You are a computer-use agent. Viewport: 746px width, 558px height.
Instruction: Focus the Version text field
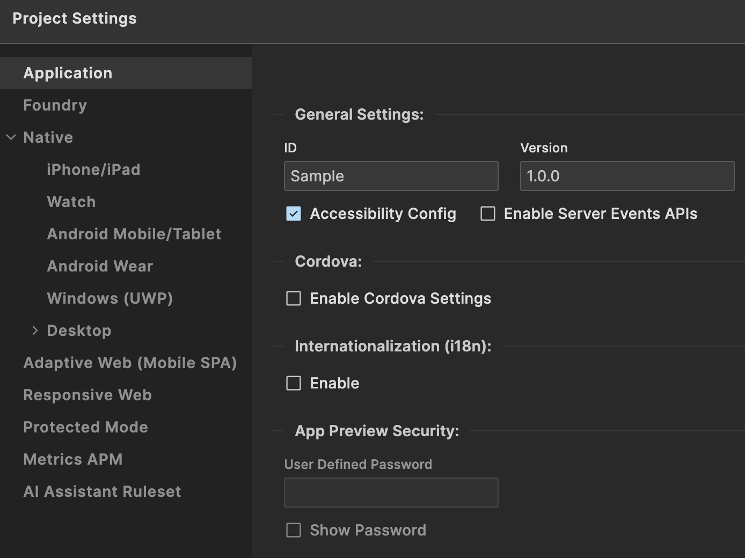(627, 176)
